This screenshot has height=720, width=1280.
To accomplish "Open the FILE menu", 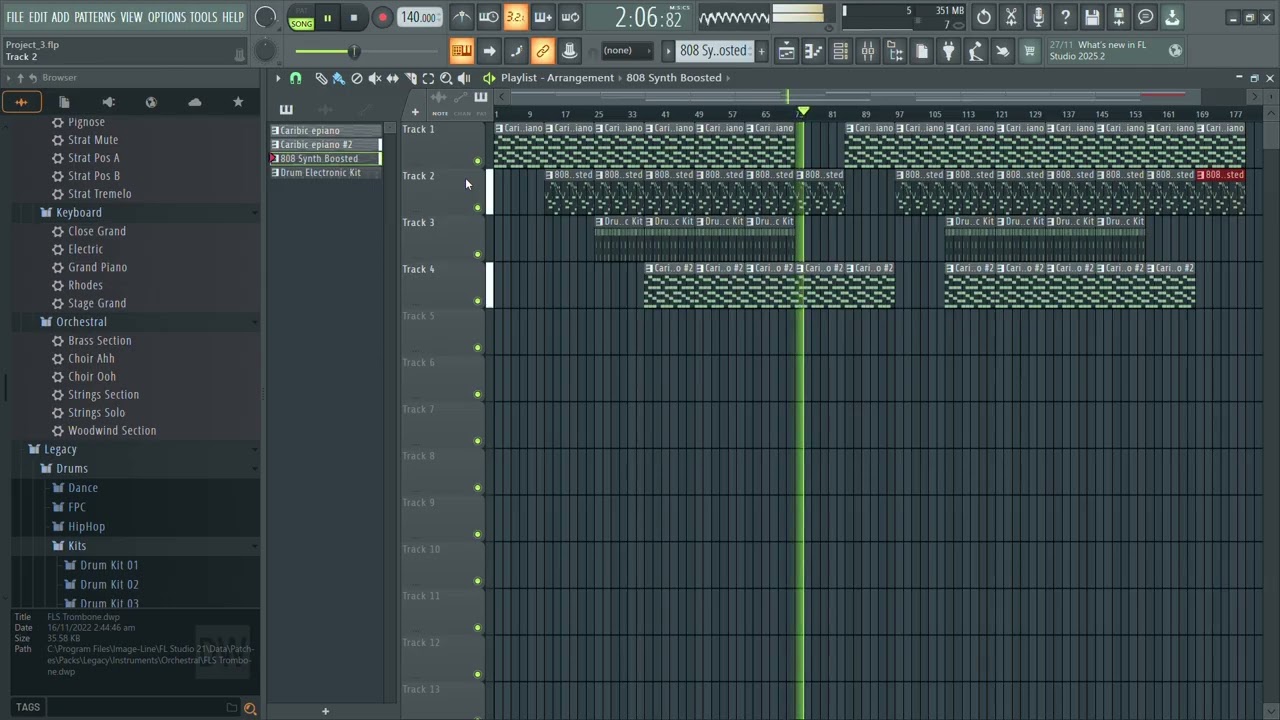I will pos(15,17).
